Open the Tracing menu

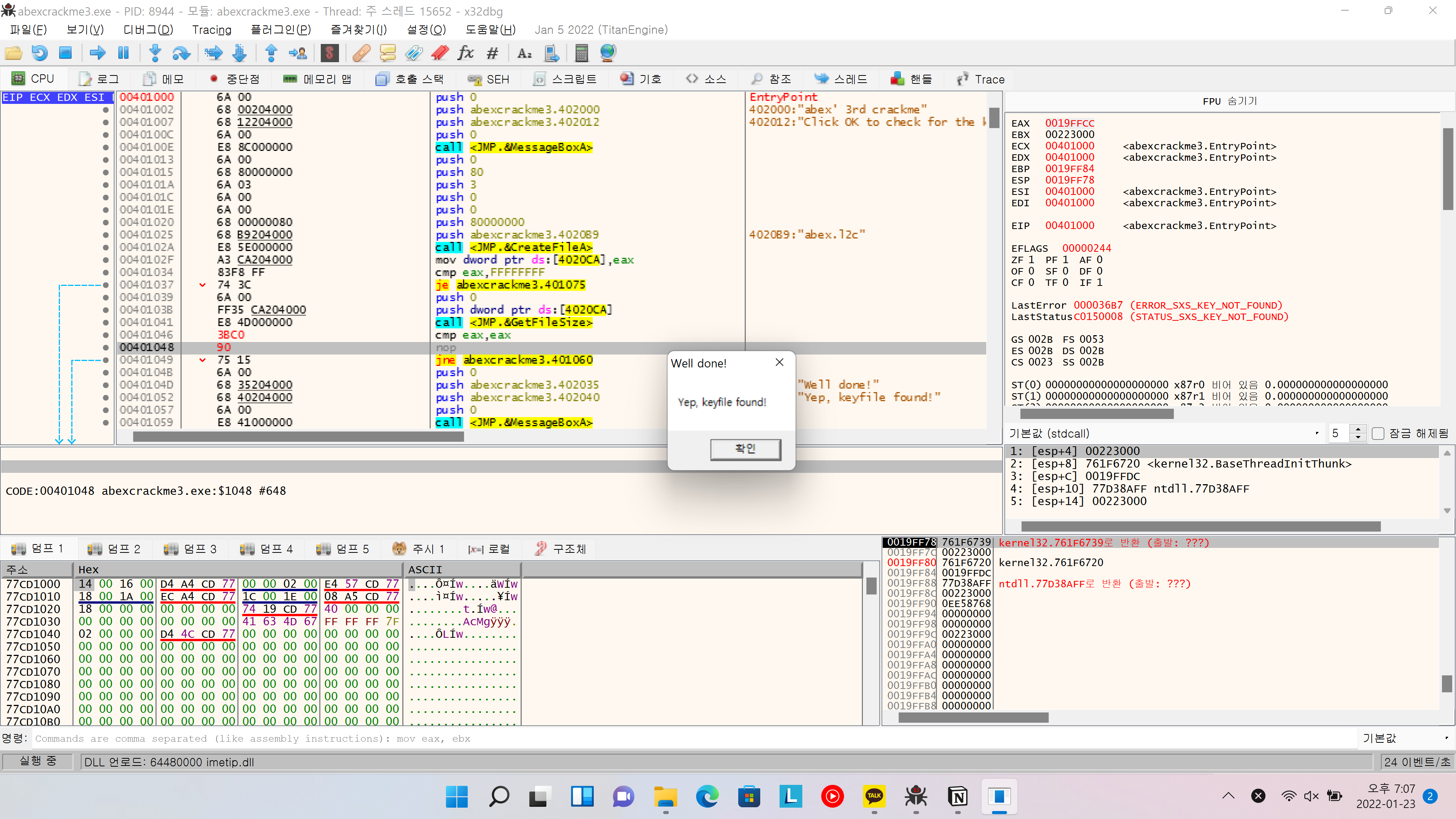[212, 30]
